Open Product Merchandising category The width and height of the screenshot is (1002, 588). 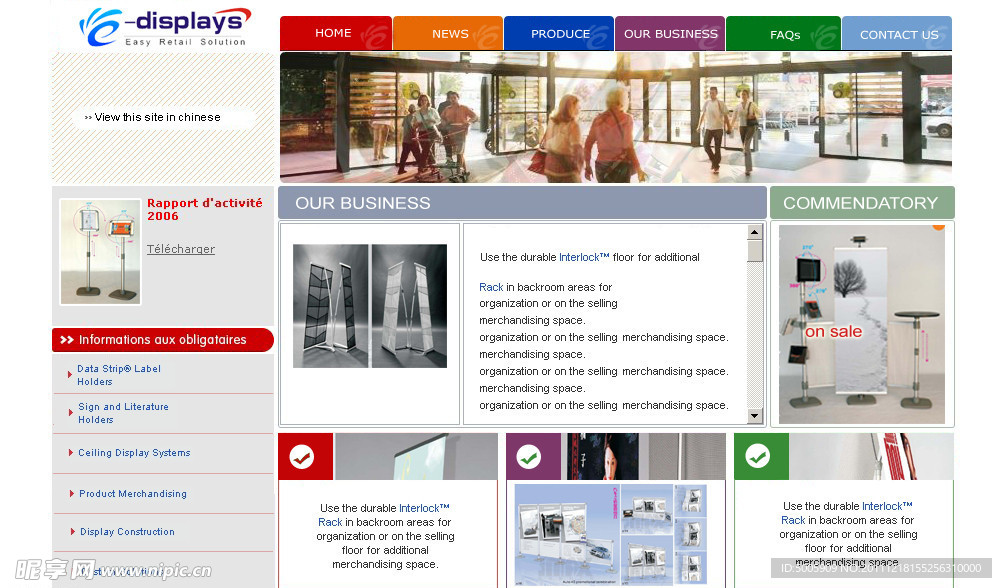[133, 493]
